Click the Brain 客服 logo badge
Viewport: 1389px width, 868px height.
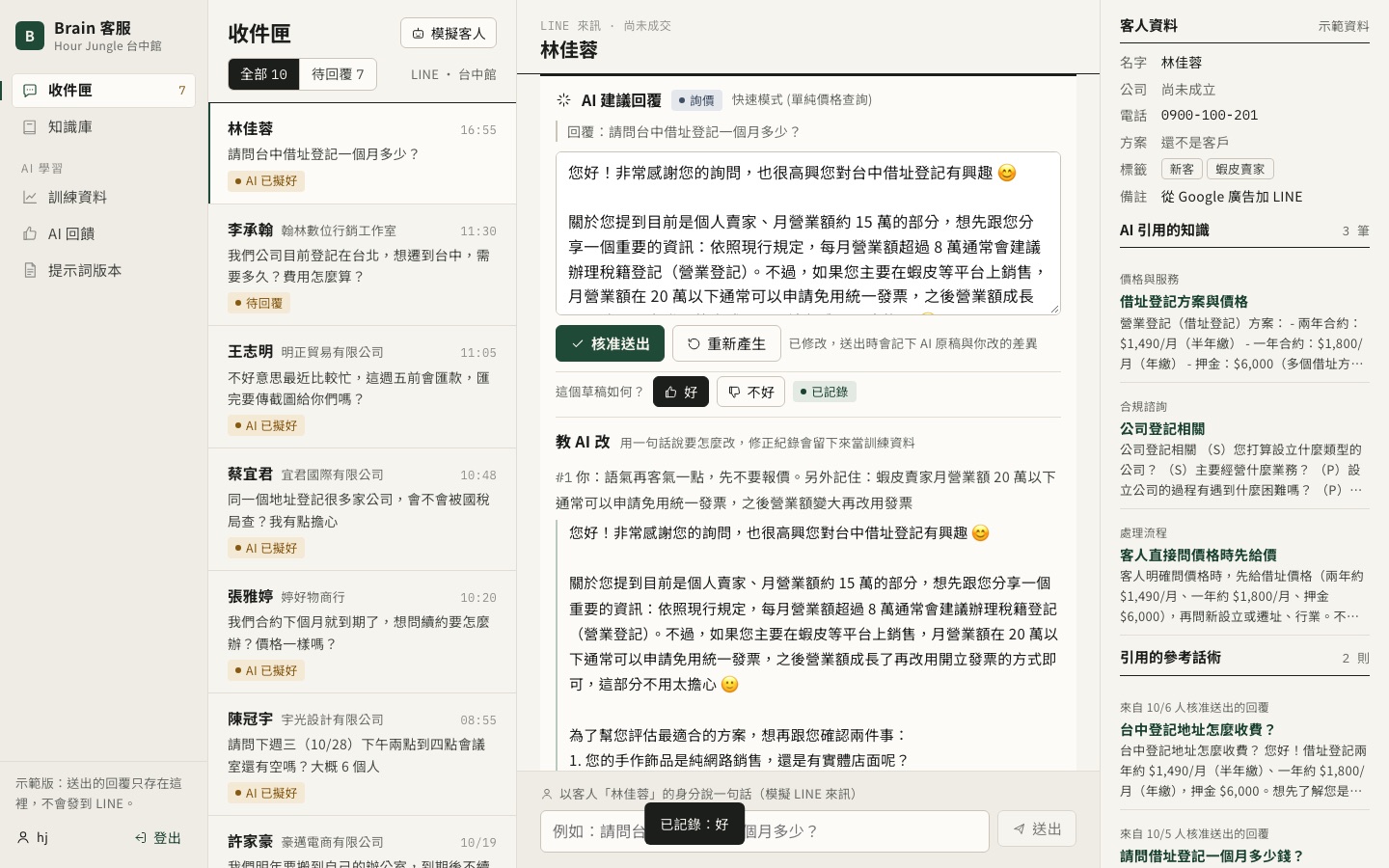(x=30, y=36)
